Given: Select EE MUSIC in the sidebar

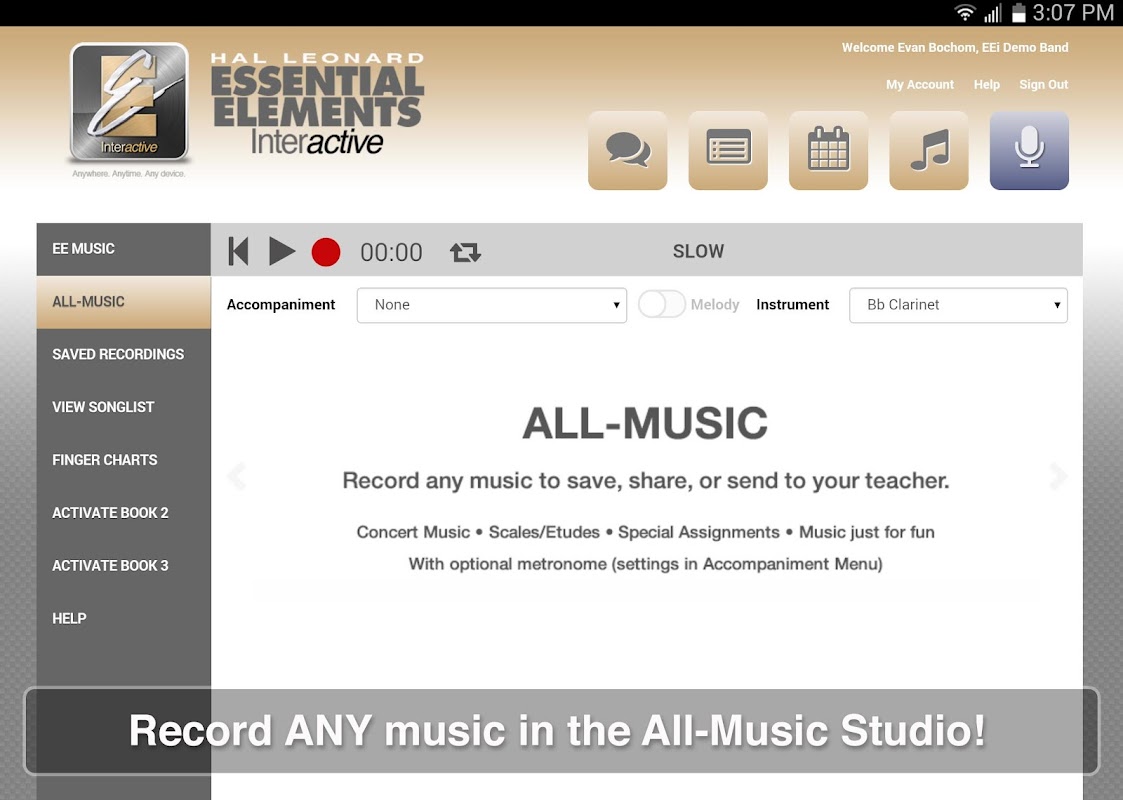Looking at the screenshot, I should (124, 249).
